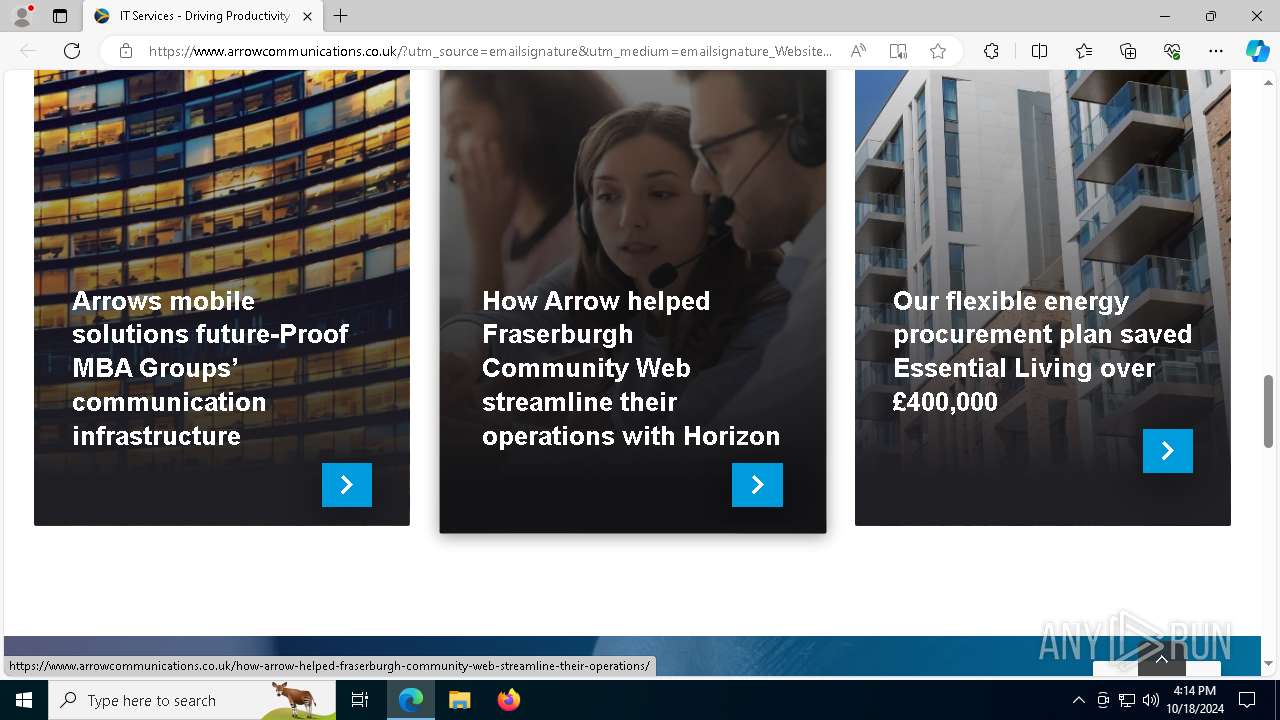Open the Favorites list
Image resolution: width=1280 pixels, height=720 pixels.
tap(1084, 51)
